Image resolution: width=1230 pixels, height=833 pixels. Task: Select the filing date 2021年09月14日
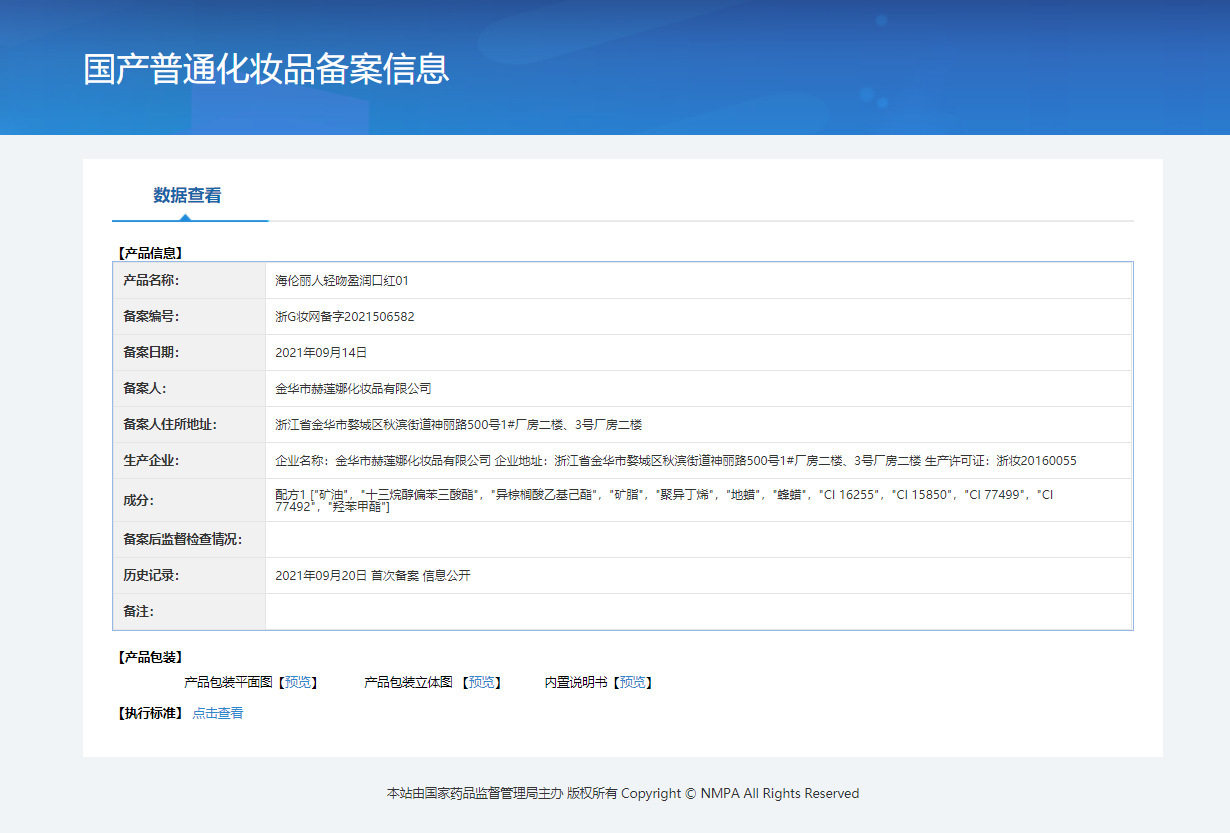pyautogui.click(x=321, y=353)
